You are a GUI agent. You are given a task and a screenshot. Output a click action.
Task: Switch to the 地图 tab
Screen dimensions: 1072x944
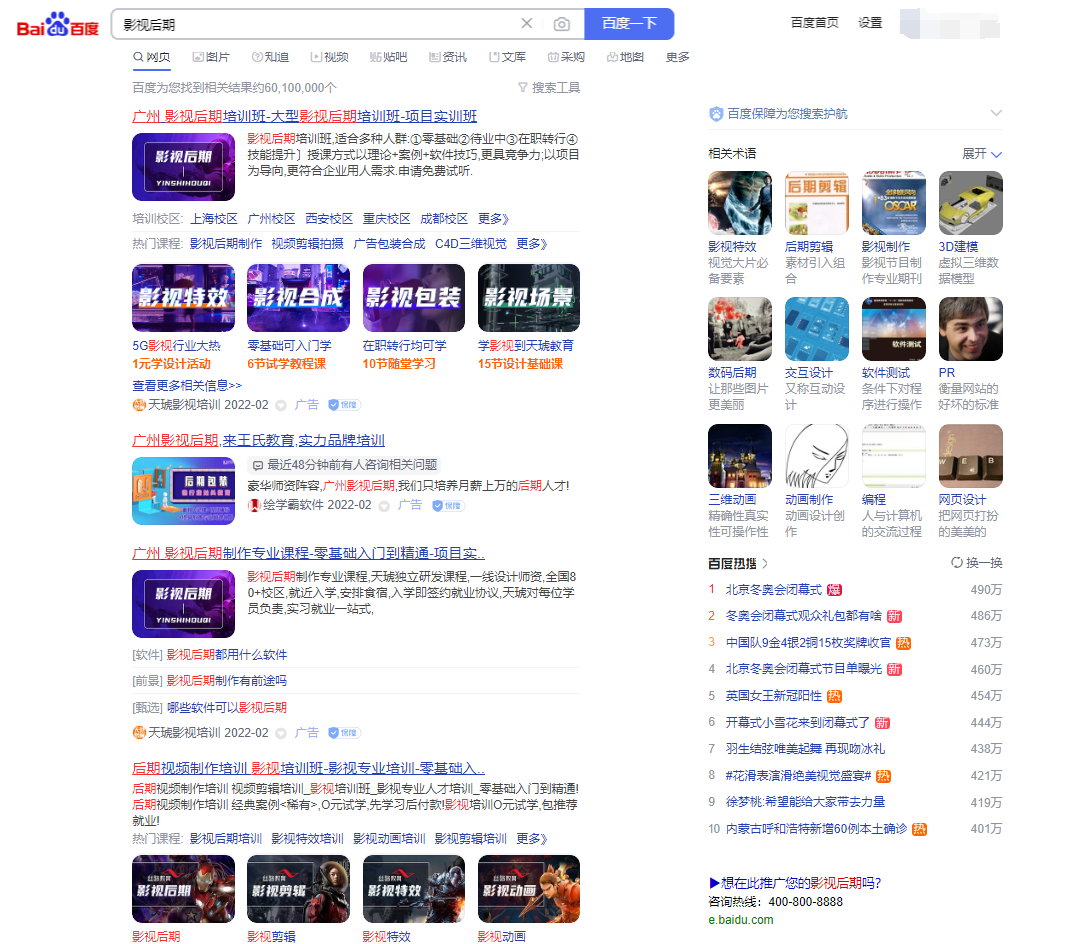626,57
